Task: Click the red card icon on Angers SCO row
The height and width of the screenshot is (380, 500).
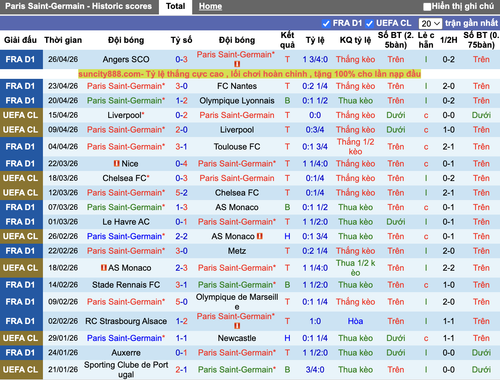Action: click(x=237, y=64)
